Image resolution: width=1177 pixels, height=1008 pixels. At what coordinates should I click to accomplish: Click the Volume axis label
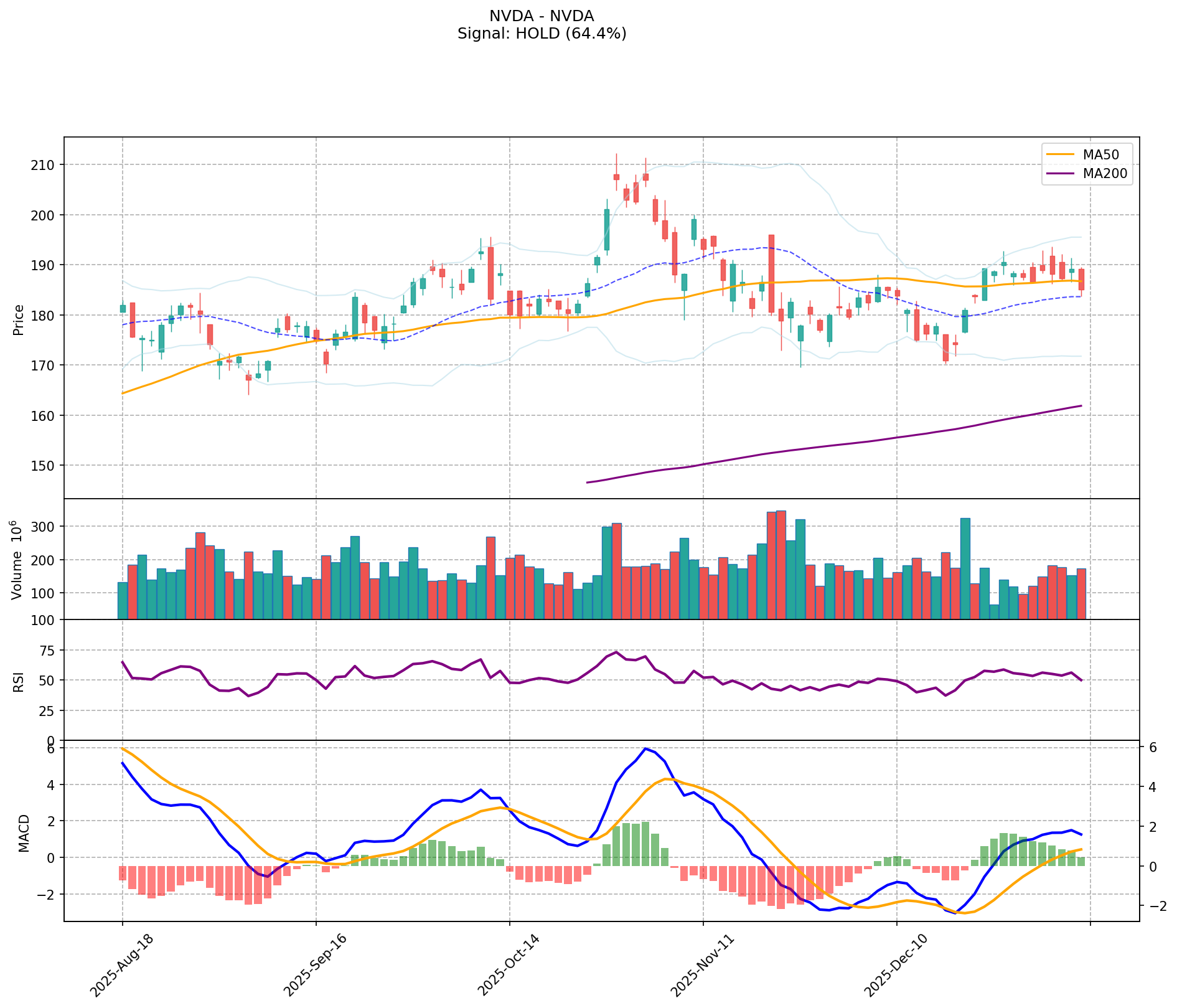tap(19, 560)
